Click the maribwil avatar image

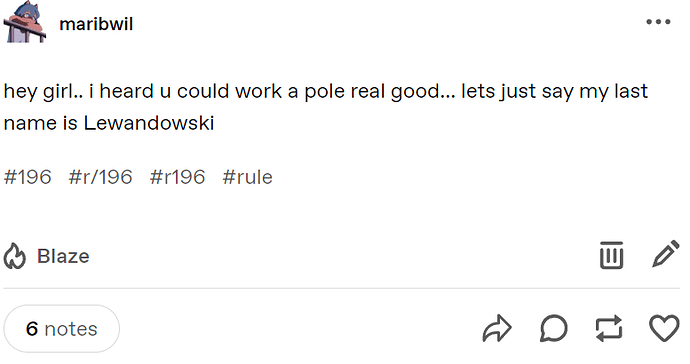[25, 22]
